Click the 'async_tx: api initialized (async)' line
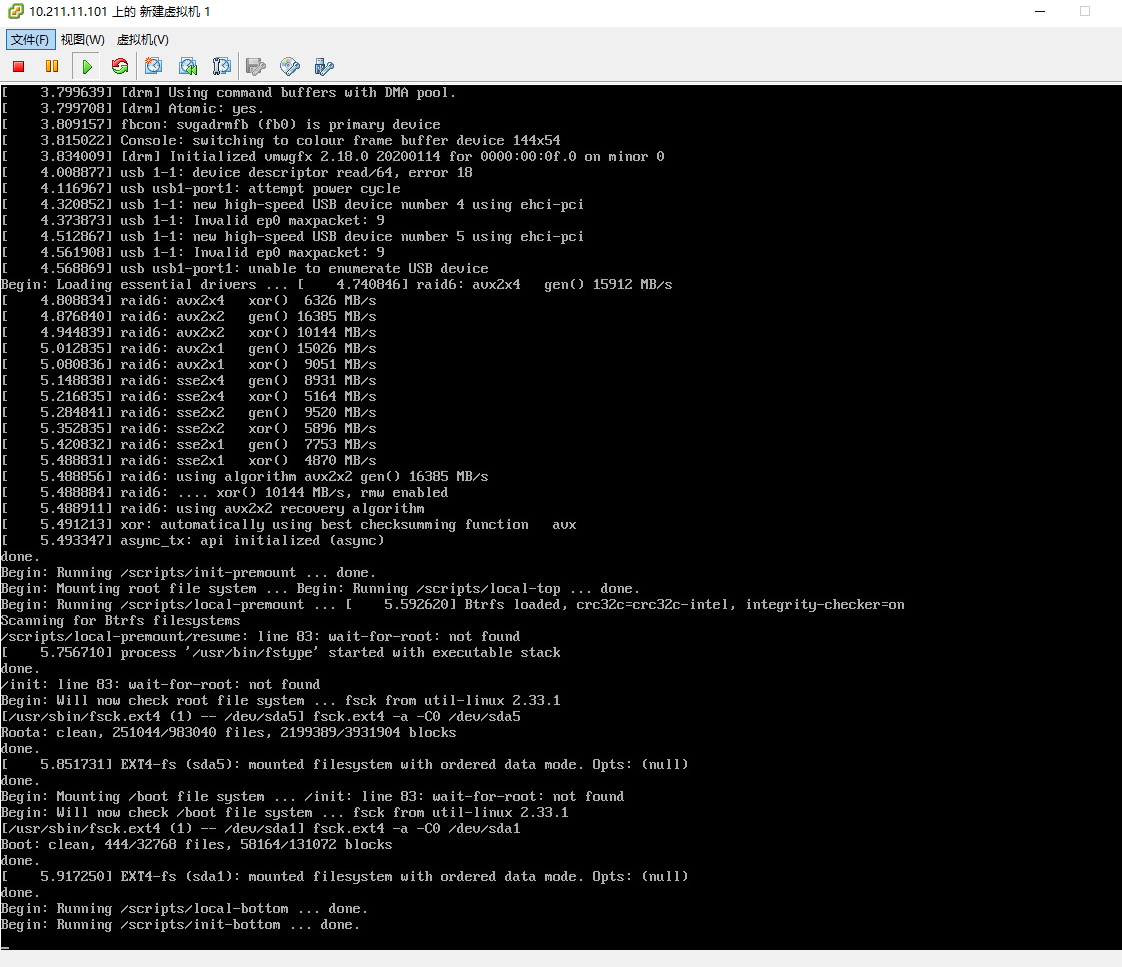The height and width of the screenshot is (967, 1122). click(193, 540)
